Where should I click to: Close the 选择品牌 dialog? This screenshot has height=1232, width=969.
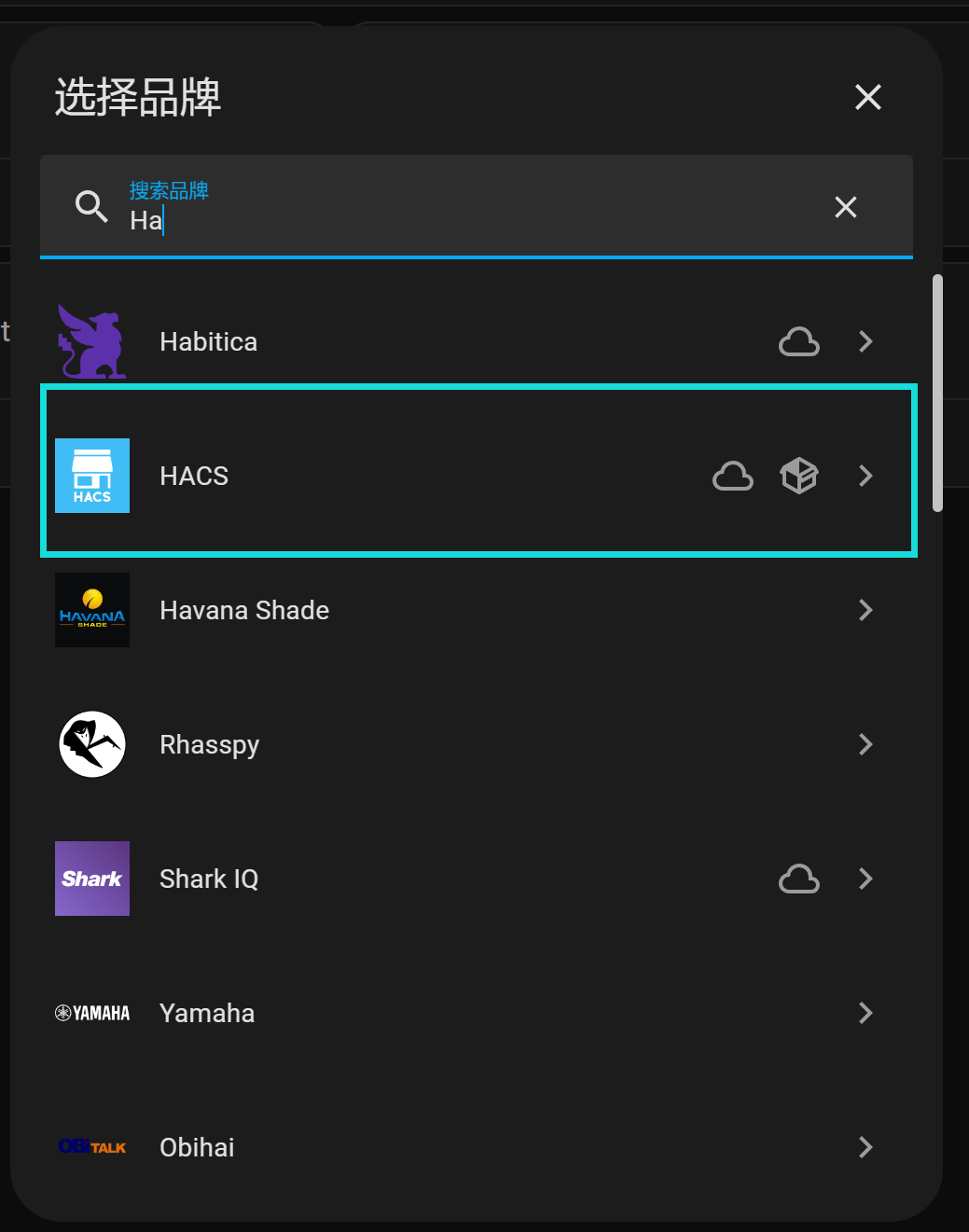(867, 97)
